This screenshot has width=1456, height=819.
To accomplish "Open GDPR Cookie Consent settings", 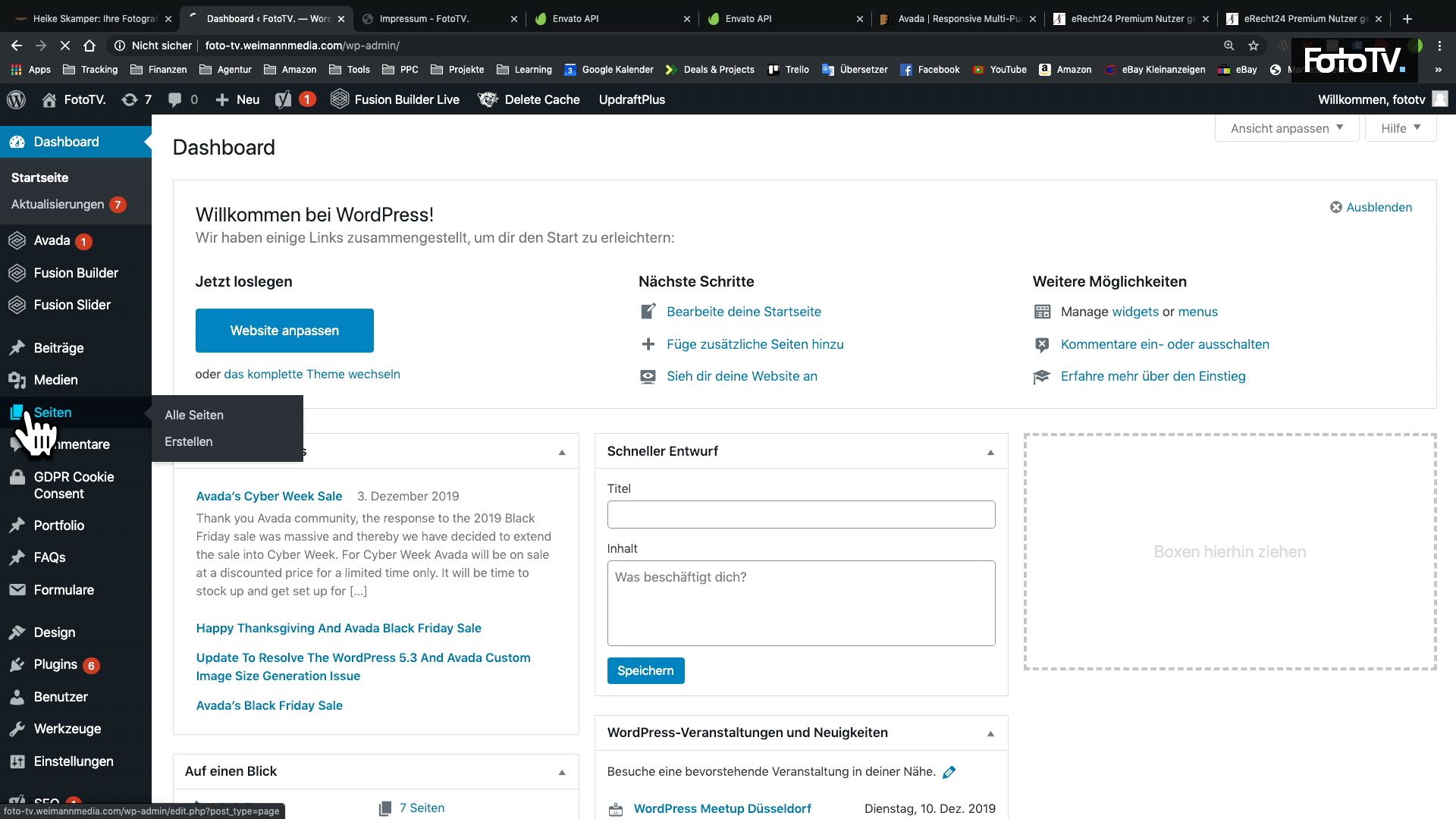I will click(x=74, y=485).
